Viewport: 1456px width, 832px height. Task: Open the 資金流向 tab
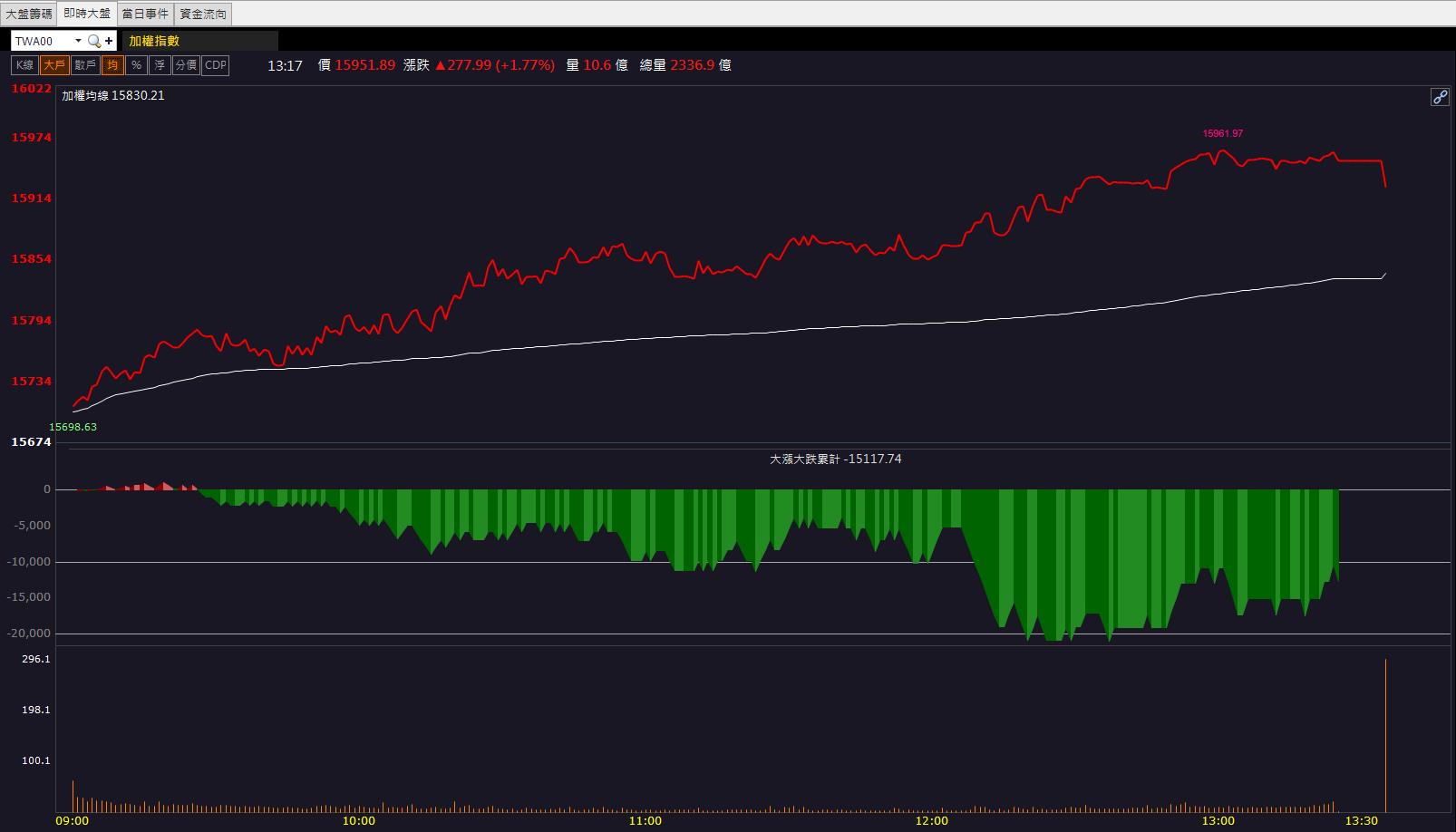pos(203,14)
